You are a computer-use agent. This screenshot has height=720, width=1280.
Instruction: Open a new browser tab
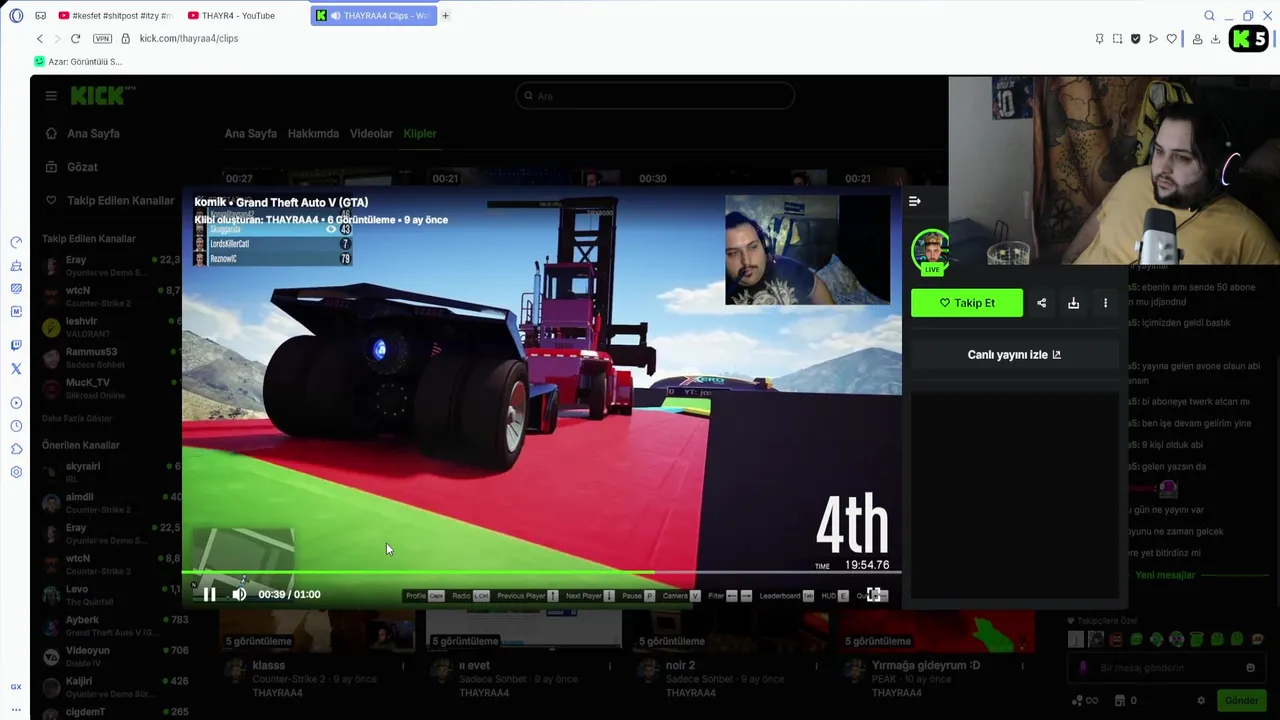[x=445, y=15]
